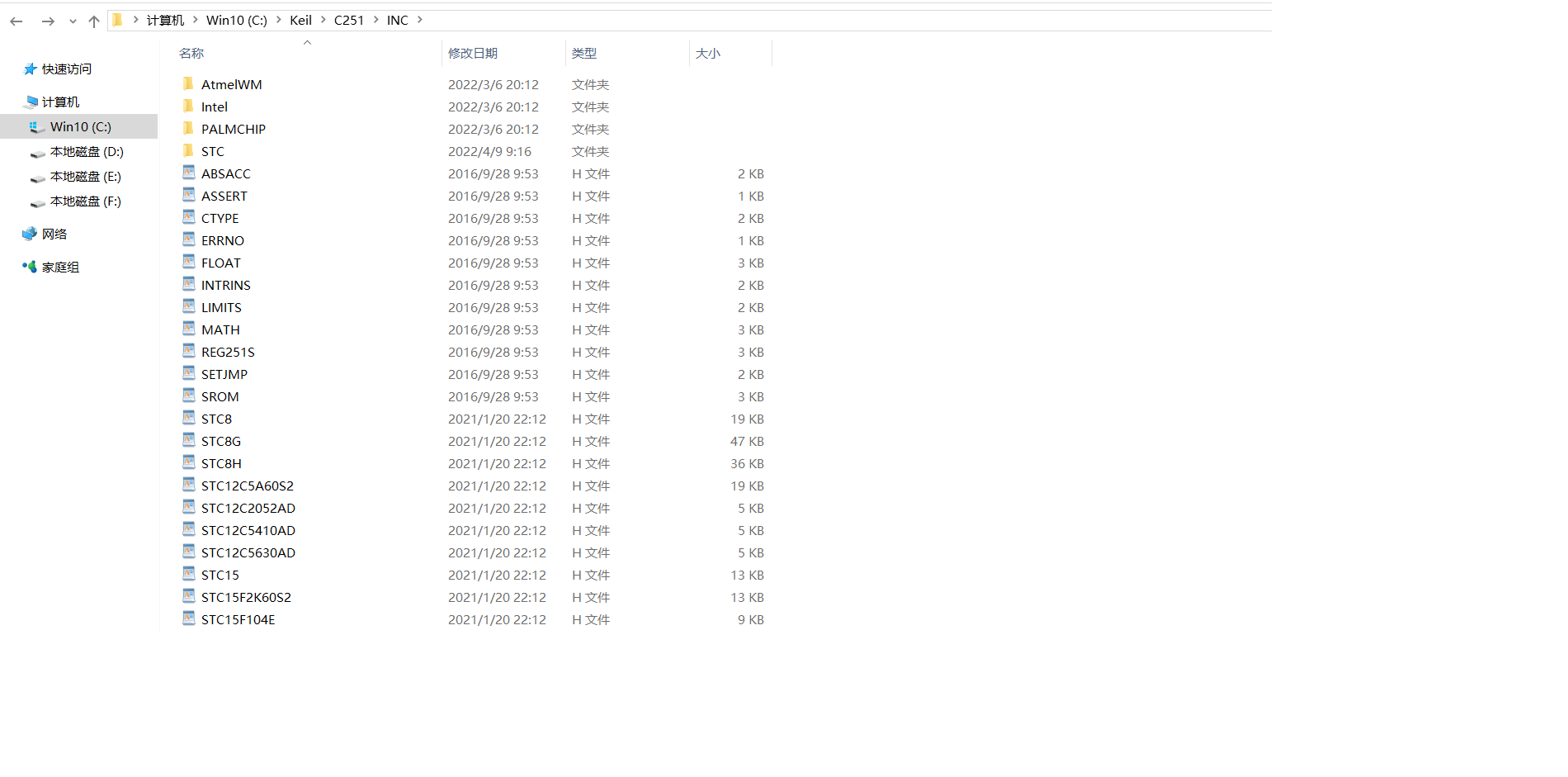Navigate to Keil in the breadcrumb

(x=300, y=20)
